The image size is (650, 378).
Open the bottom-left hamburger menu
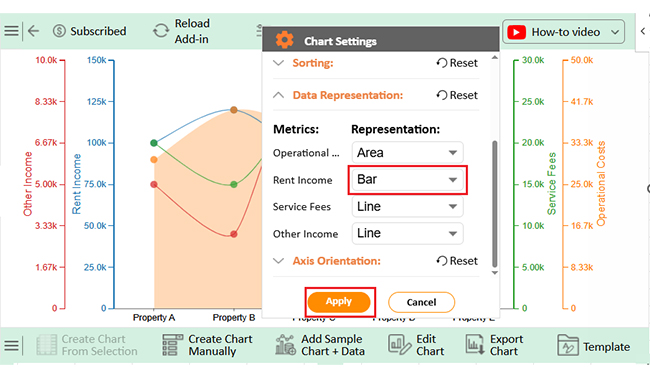tap(11, 345)
